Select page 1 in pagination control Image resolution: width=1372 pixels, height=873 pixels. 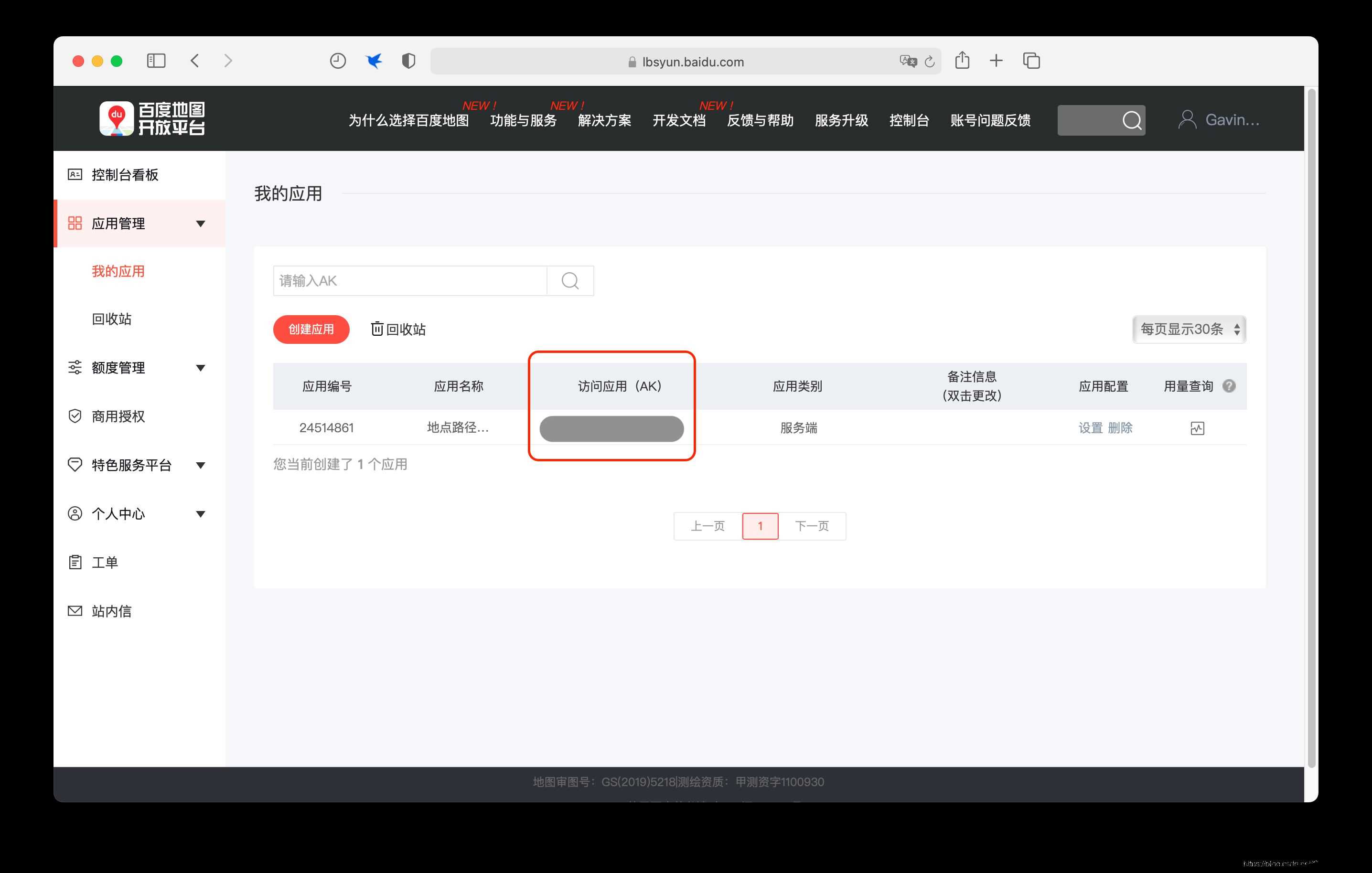pyautogui.click(x=760, y=526)
